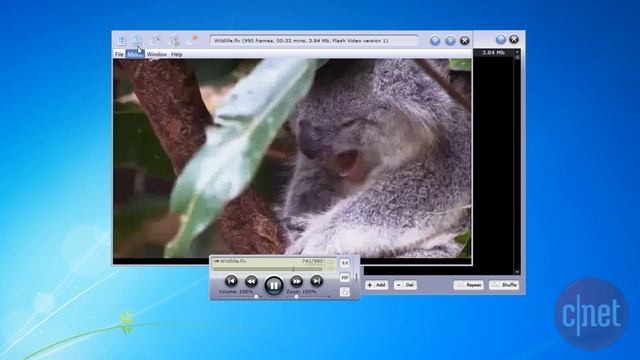Click the blue question-mark help button in the player header

pos(435,40)
